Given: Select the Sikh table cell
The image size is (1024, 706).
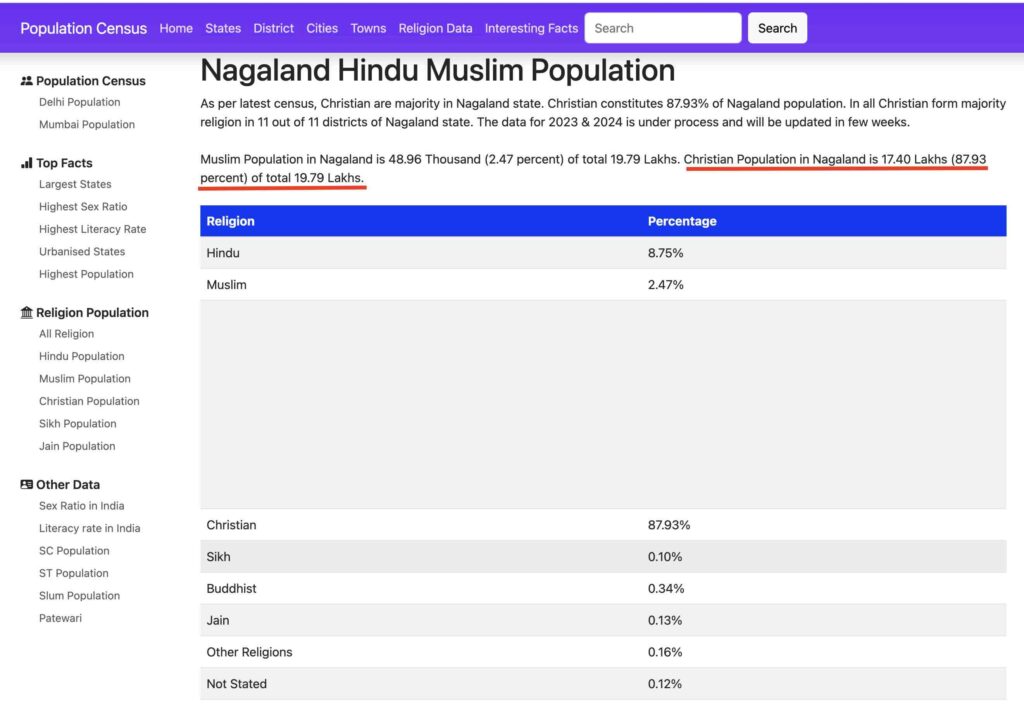Looking at the screenshot, I should (218, 557).
